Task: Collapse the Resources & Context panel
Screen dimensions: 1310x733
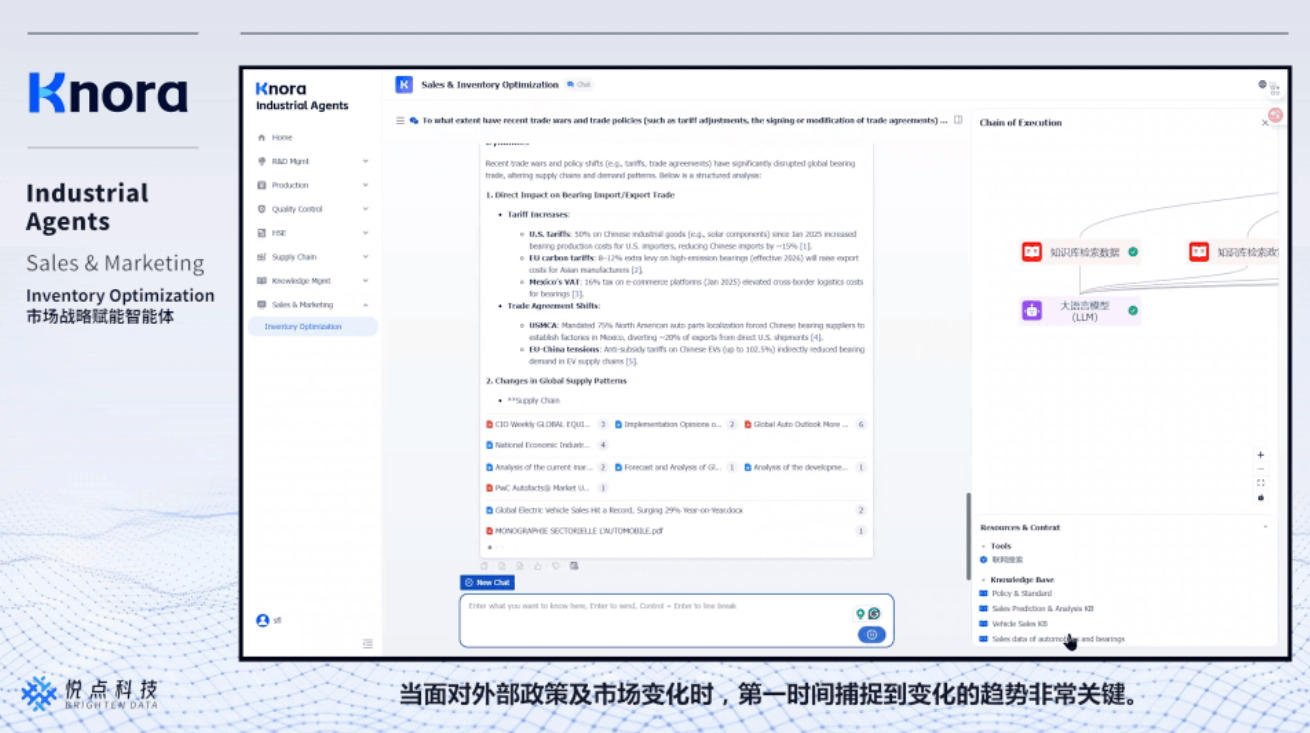Action: coord(1265,527)
